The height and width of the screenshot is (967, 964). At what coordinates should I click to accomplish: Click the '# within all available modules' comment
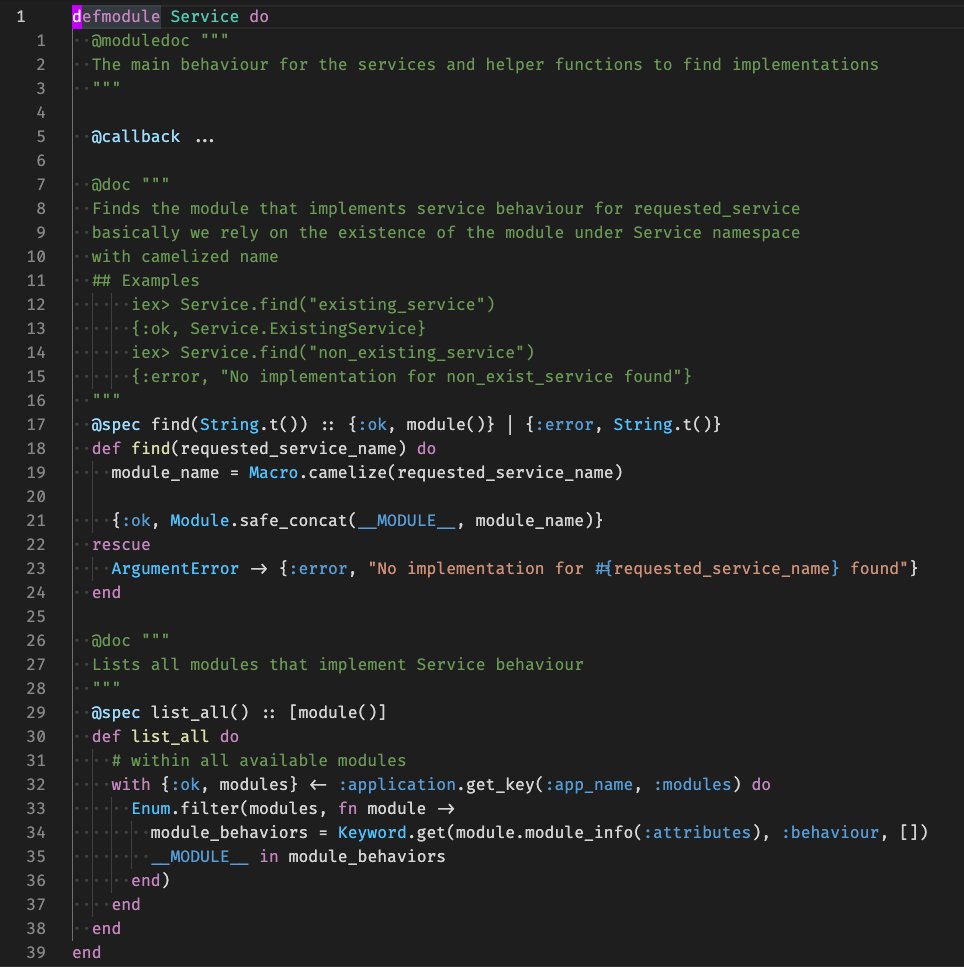(x=259, y=761)
